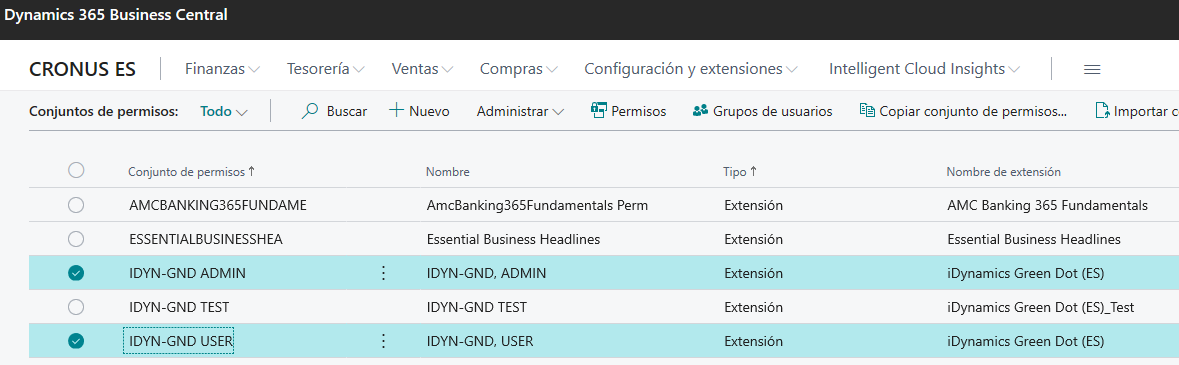1179x365 pixels.
Task: Click iDynamics Green Dot (ES)_Test extension cell
Action: (1041, 307)
